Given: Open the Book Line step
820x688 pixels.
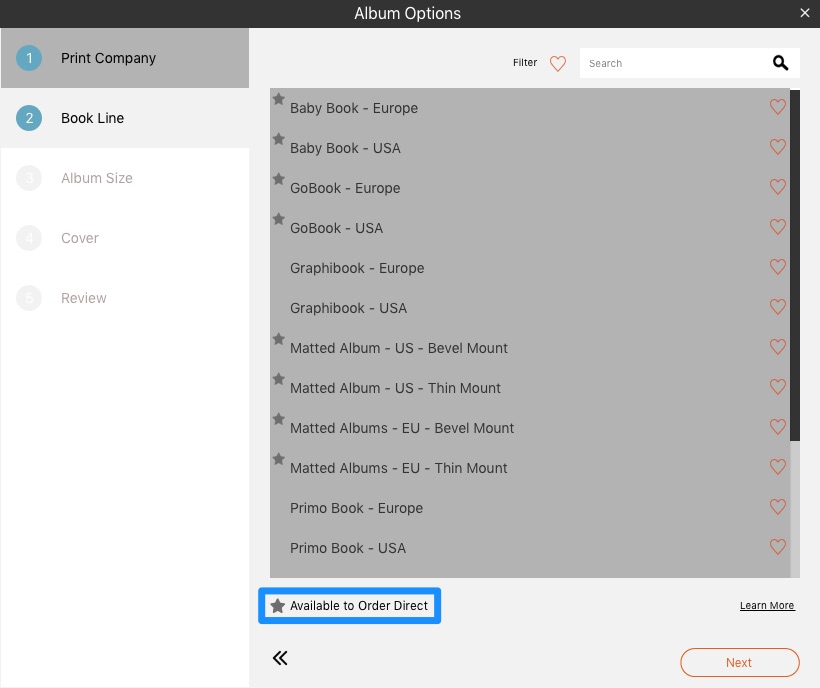Looking at the screenshot, I should (125, 118).
